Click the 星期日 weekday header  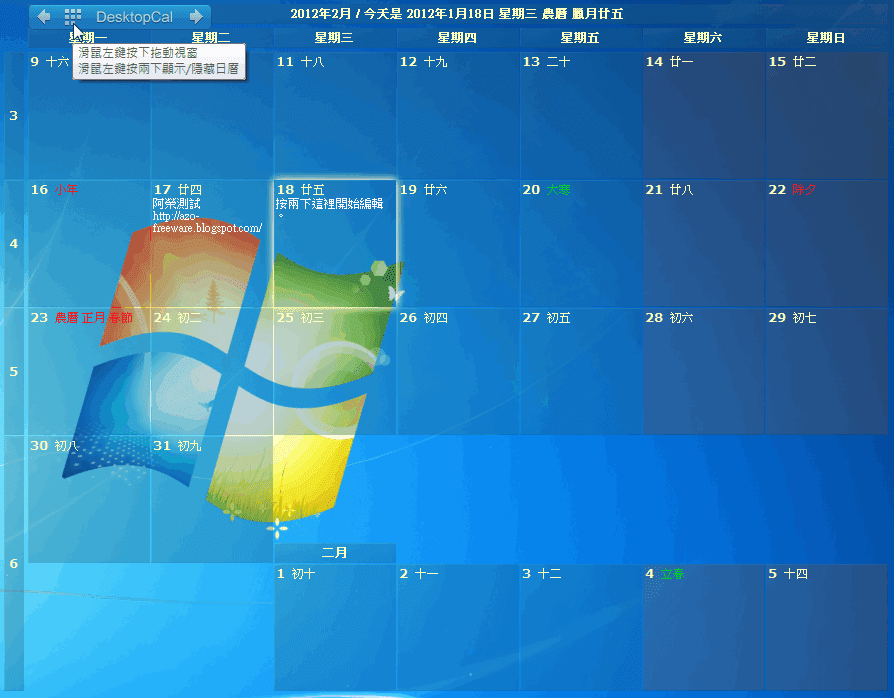(x=826, y=38)
